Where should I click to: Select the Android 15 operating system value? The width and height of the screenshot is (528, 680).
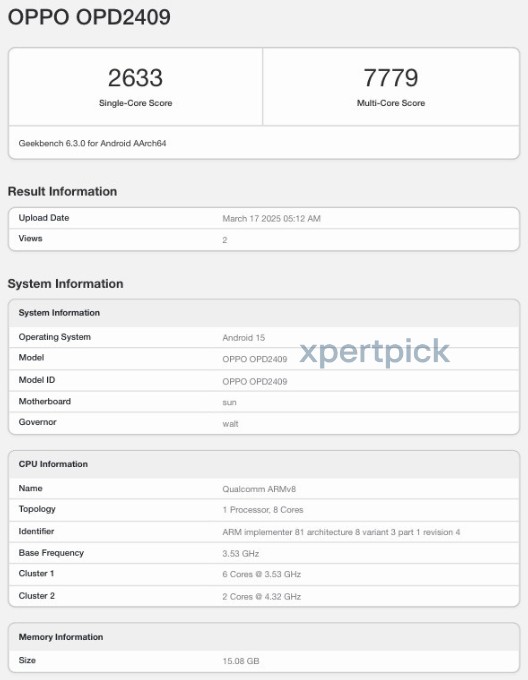pos(244,338)
